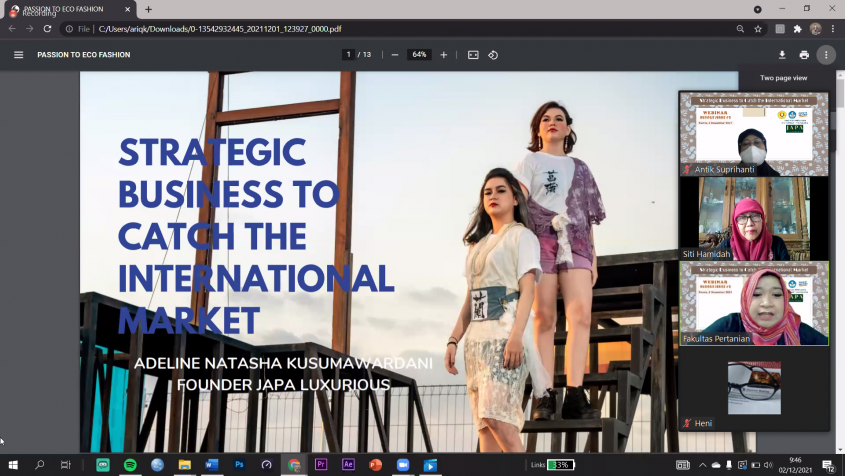Select Antik Suprihanti's video thumbnail
This screenshot has width=845, height=476.
(x=754, y=134)
